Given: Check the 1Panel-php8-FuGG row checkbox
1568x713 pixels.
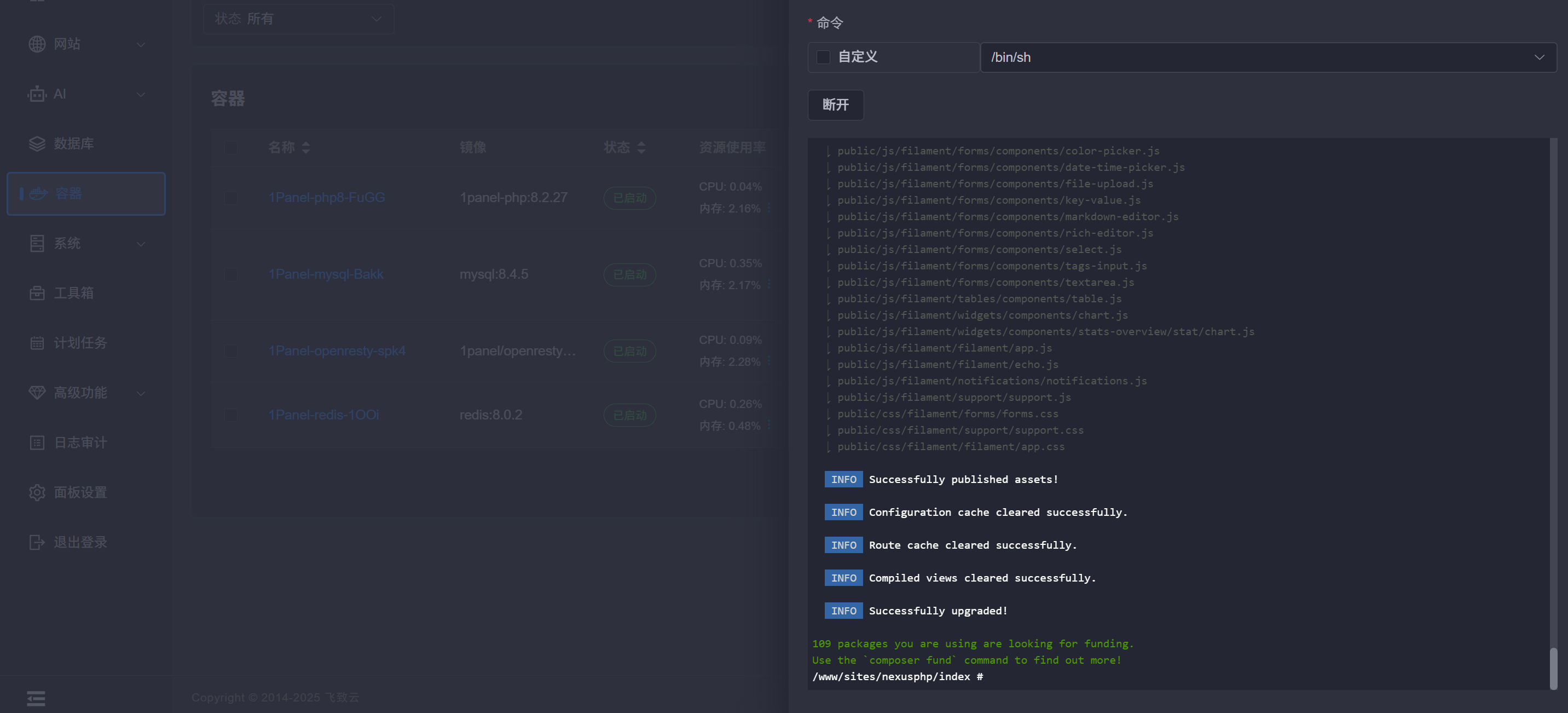Looking at the screenshot, I should (231, 197).
